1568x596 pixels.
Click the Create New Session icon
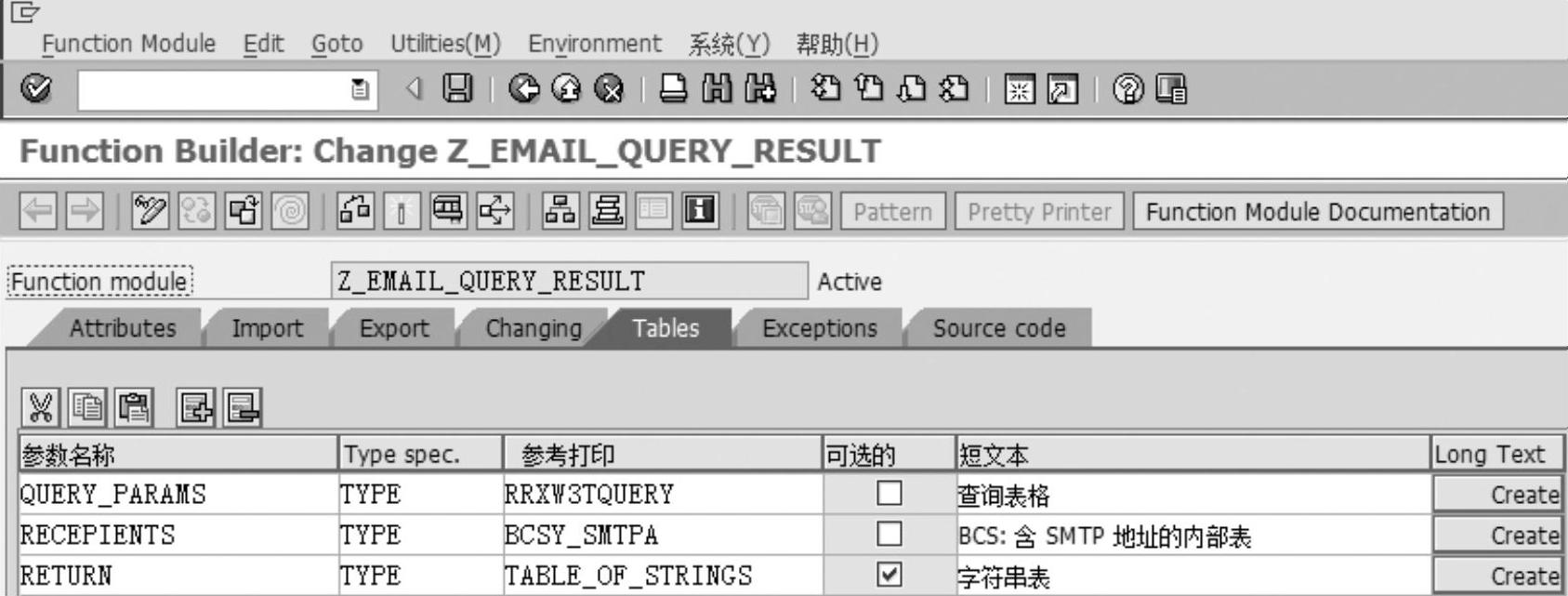click(x=1019, y=89)
